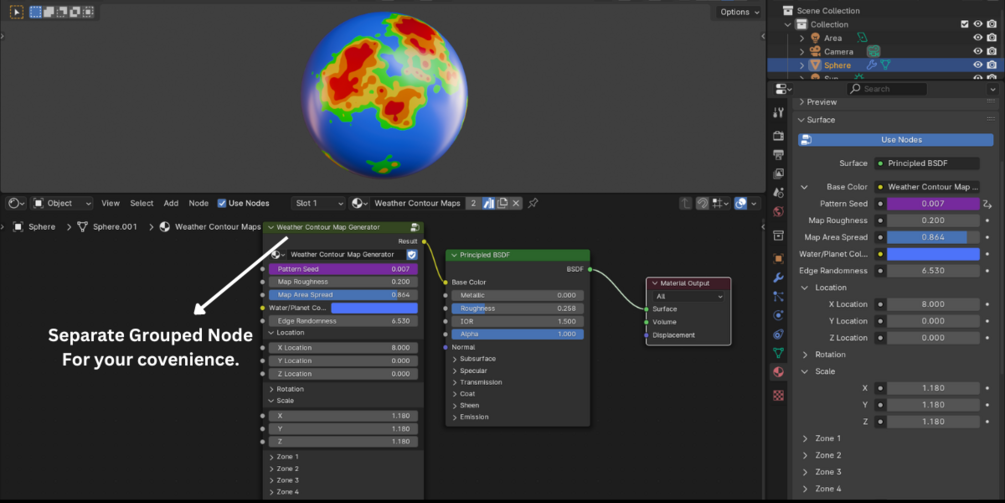Open the Physics properties tab
This screenshot has height=503, width=1005.
pyautogui.click(x=778, y=315)
